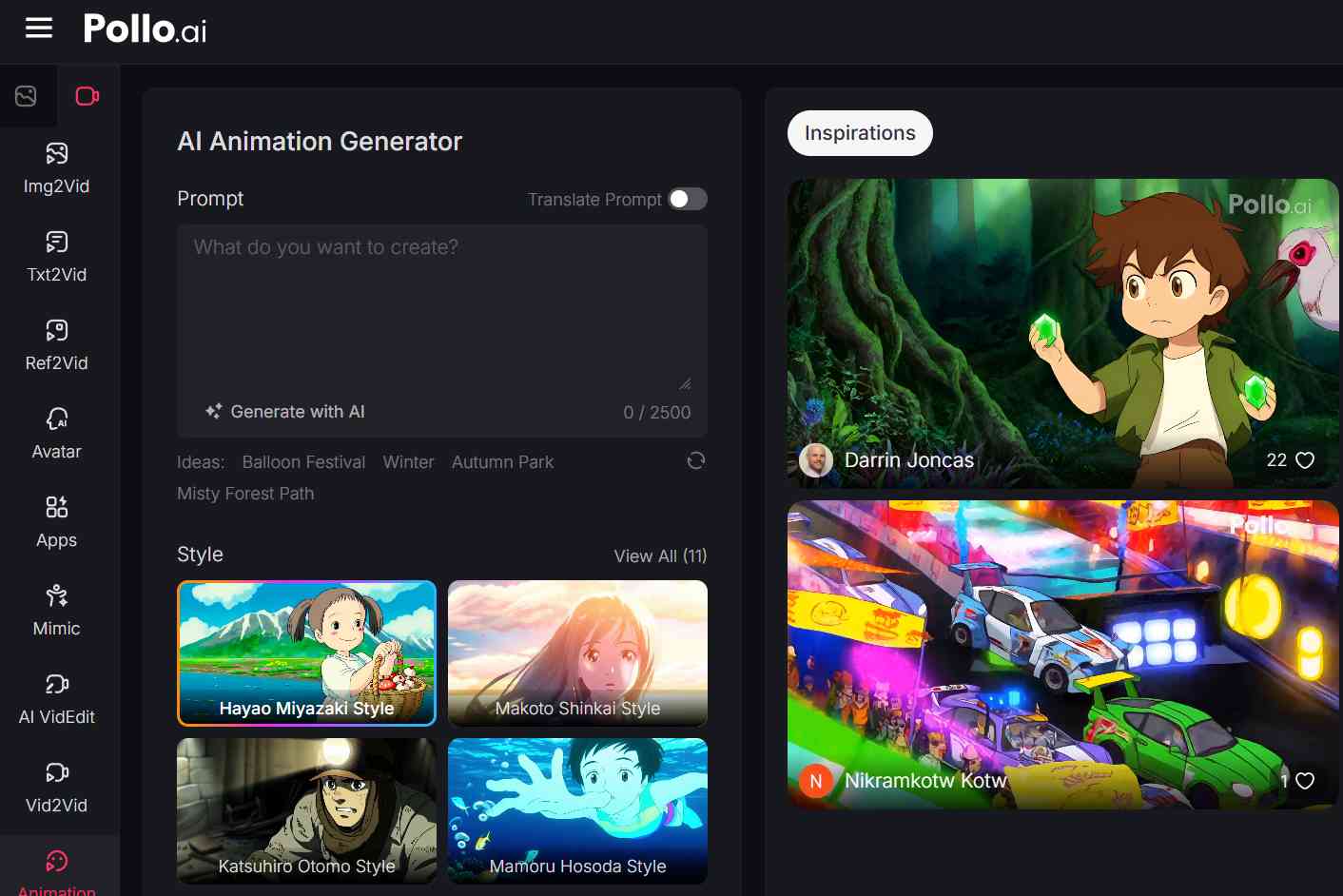Open the Mimic tool
The height and width of the screenshot is (896, 1343).
coord(57,610)
